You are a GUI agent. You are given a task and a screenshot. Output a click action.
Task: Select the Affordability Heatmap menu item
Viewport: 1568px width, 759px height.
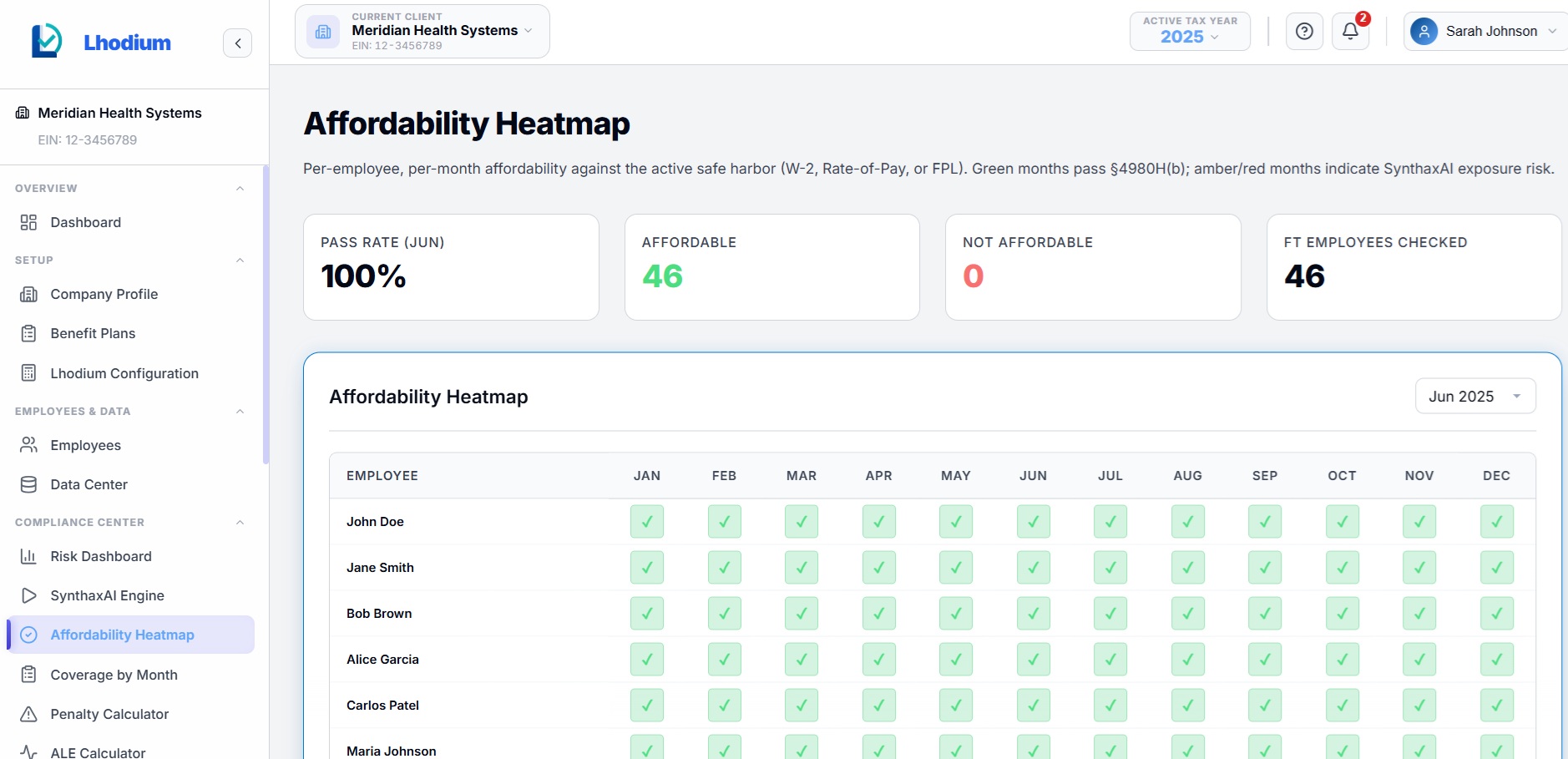coord(130,635)
